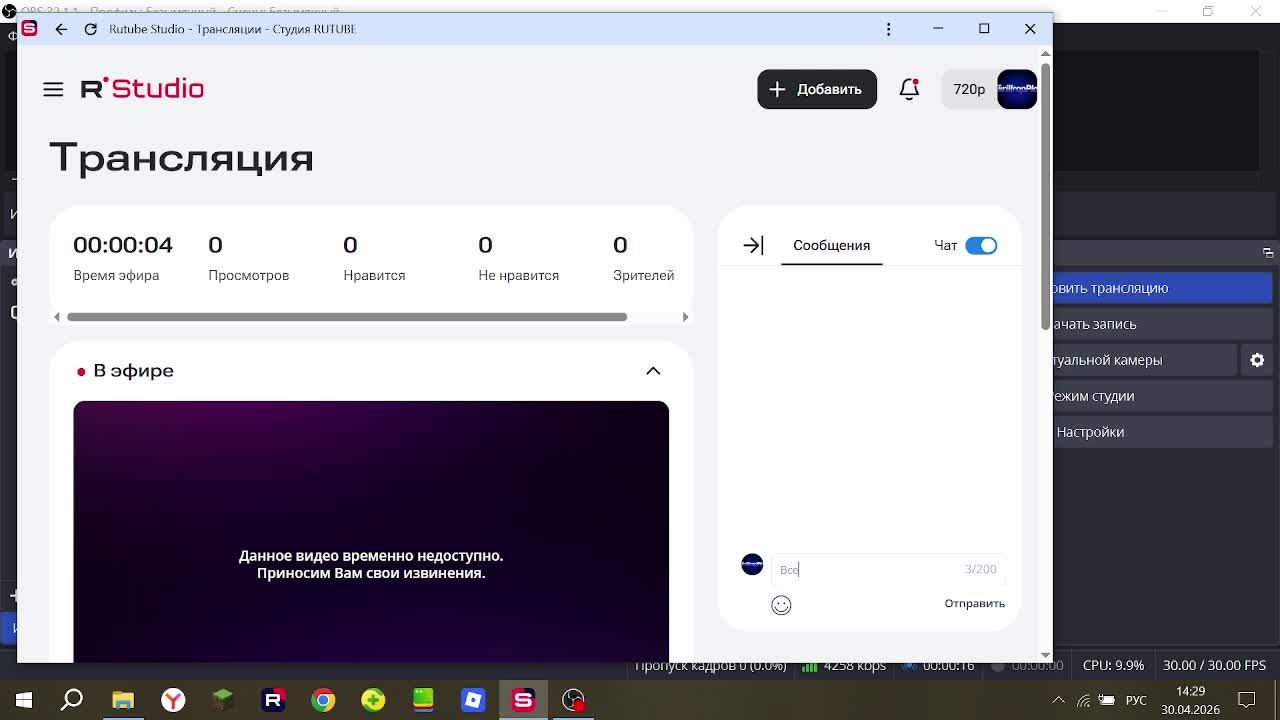Click the live broadcast video preview
Screen dimensions: 1280x720
[x=371, y=531]
